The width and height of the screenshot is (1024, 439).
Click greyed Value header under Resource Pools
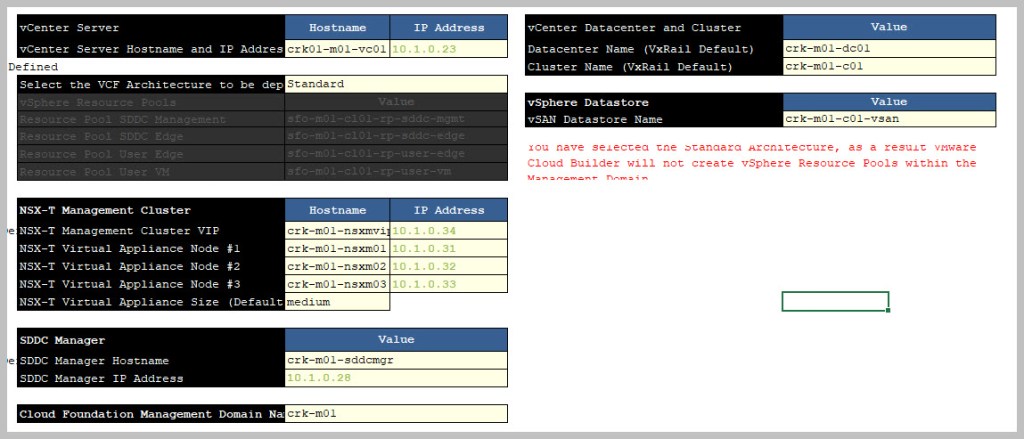click(396, 102)
